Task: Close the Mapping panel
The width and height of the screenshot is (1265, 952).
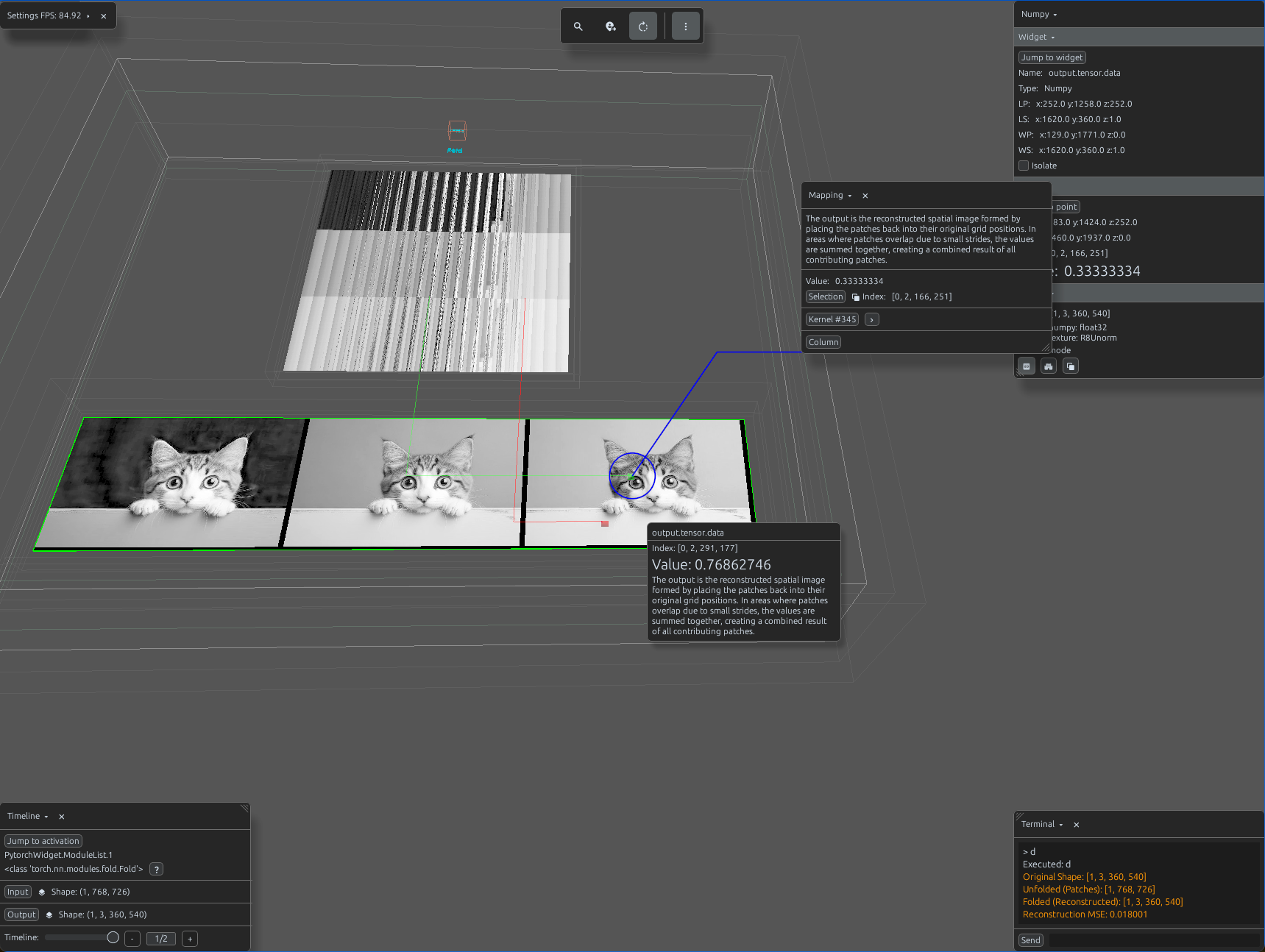Action: coord(865,196)
